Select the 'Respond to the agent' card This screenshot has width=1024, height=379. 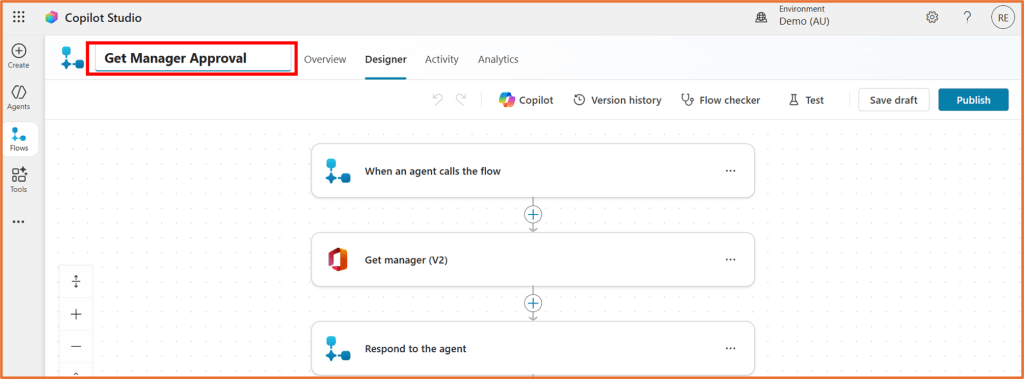pyautogui.click(x=533, y=348)
